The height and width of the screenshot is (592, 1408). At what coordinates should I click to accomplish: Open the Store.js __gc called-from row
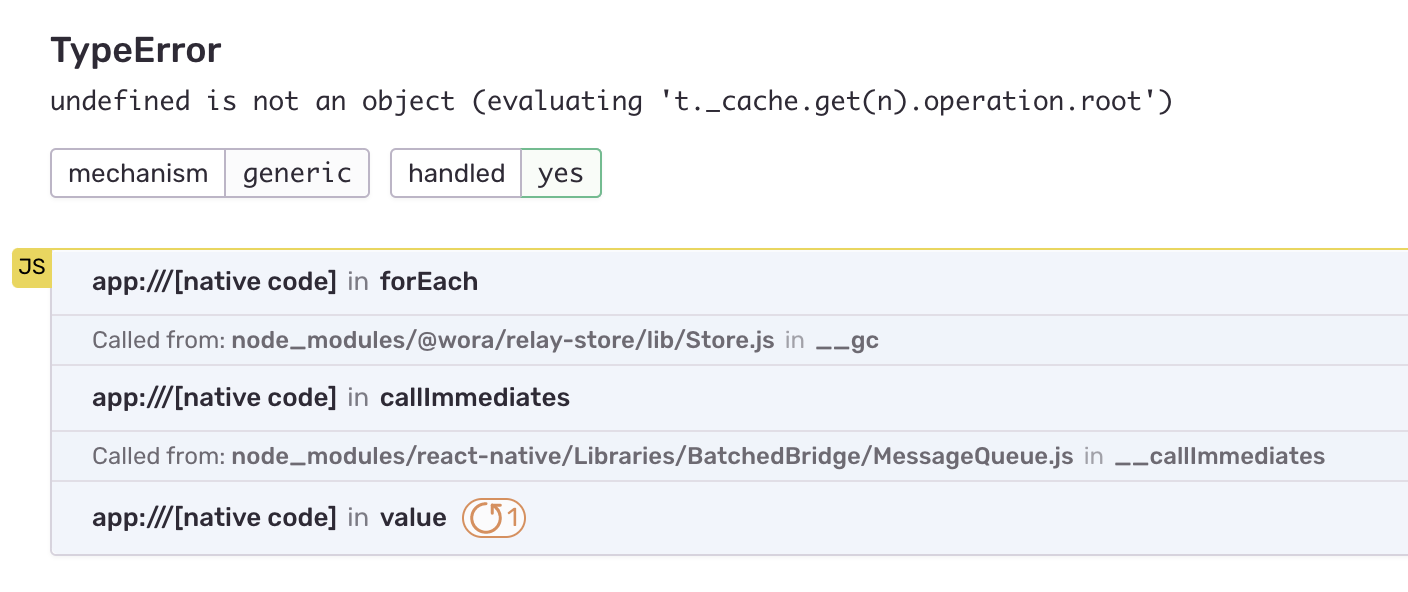coord(729,340)
